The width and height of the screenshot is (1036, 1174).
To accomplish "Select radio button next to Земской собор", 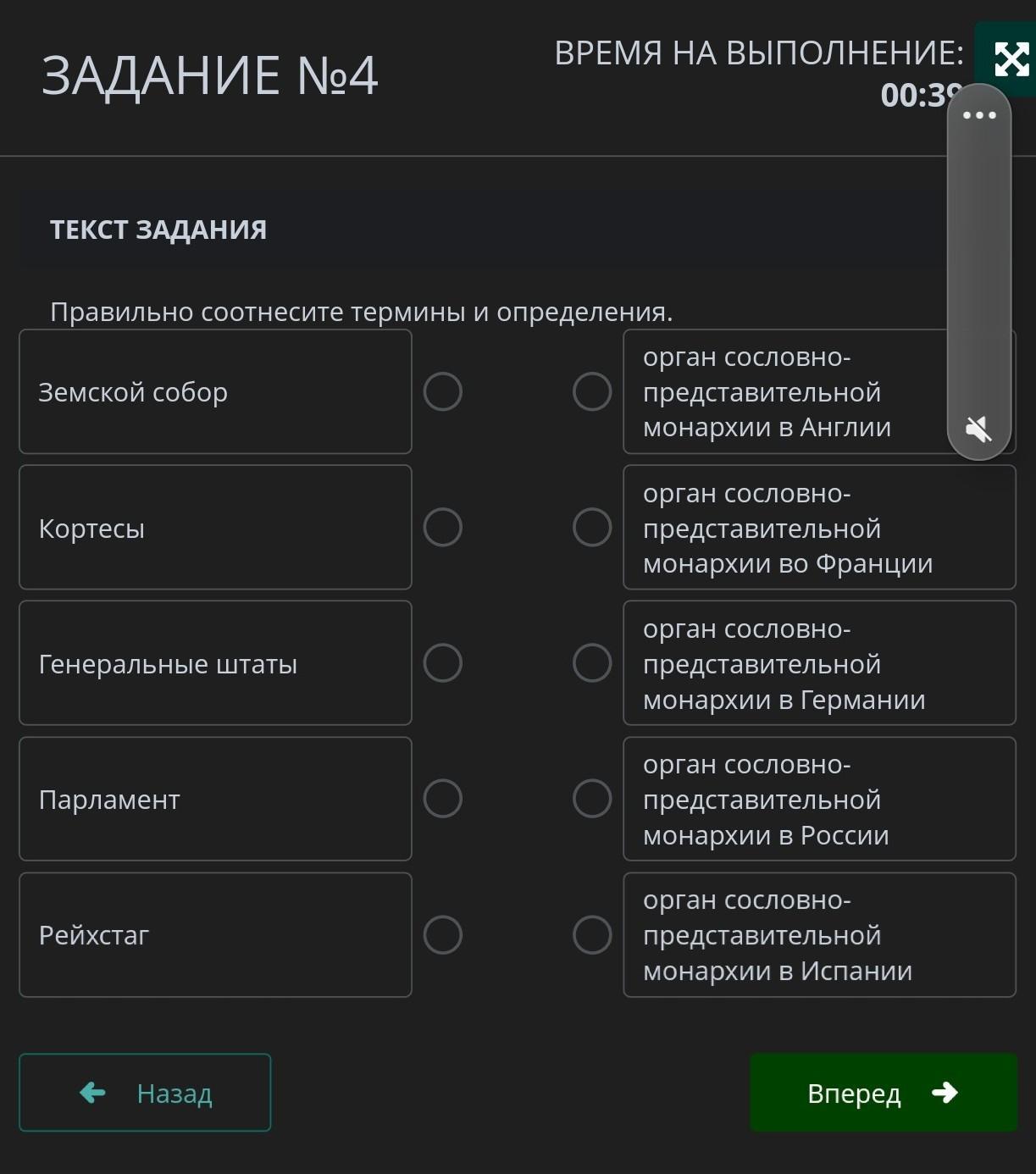I will click(x=443, y=392).
